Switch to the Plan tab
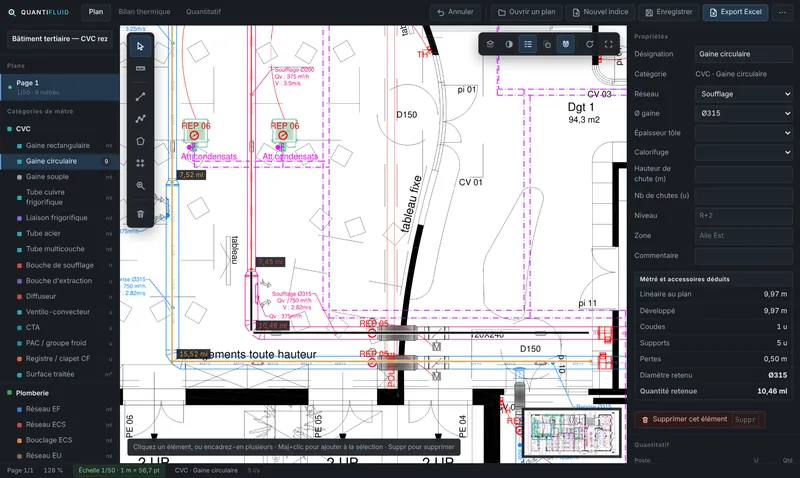 tap(96, 12)
